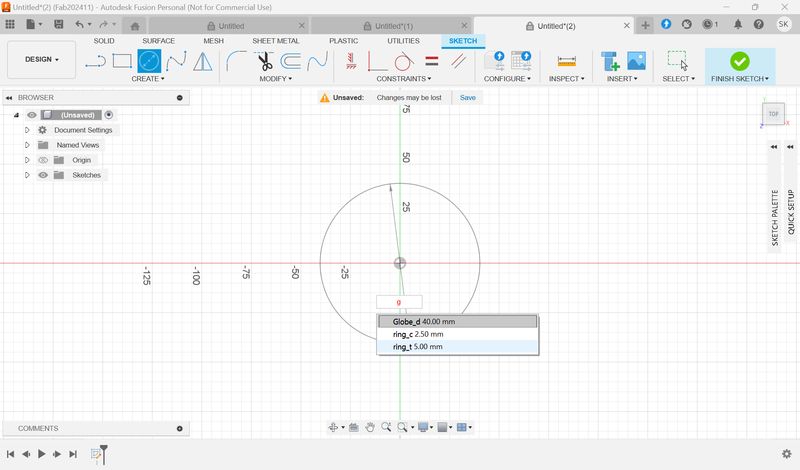Apply the Fix/Unfix constraint
The image size is (800, 470).
351,61
